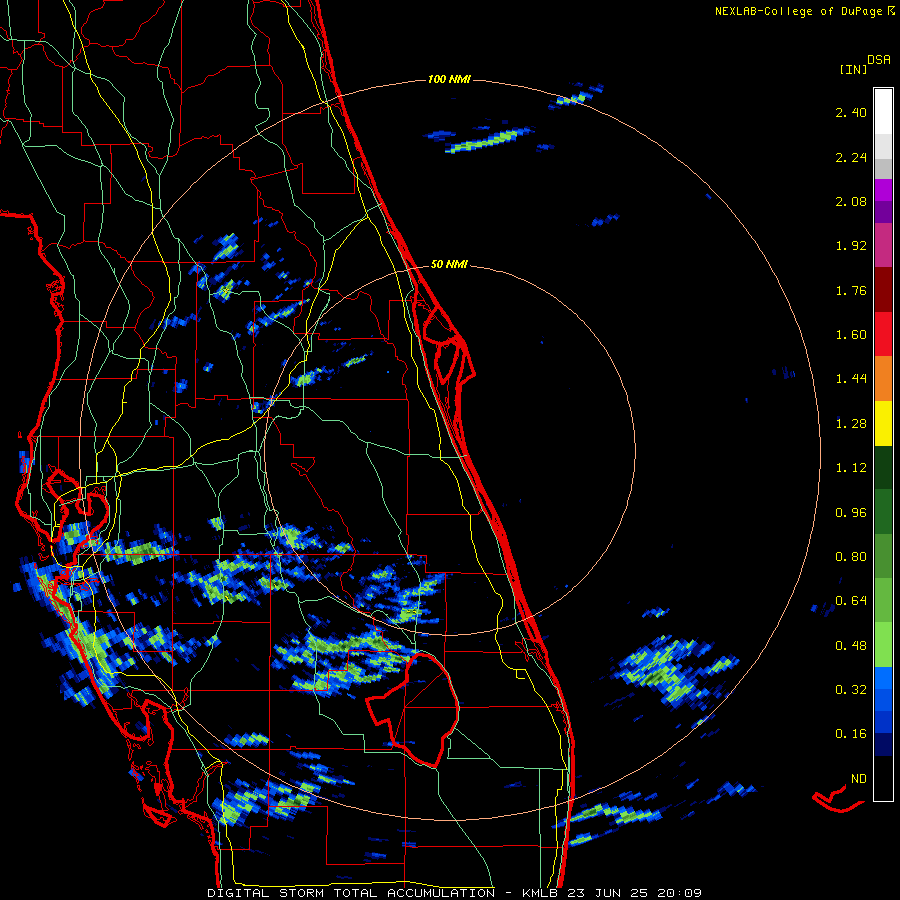
Task: Select the 0.32 legend value
Action: pos(851,690)
